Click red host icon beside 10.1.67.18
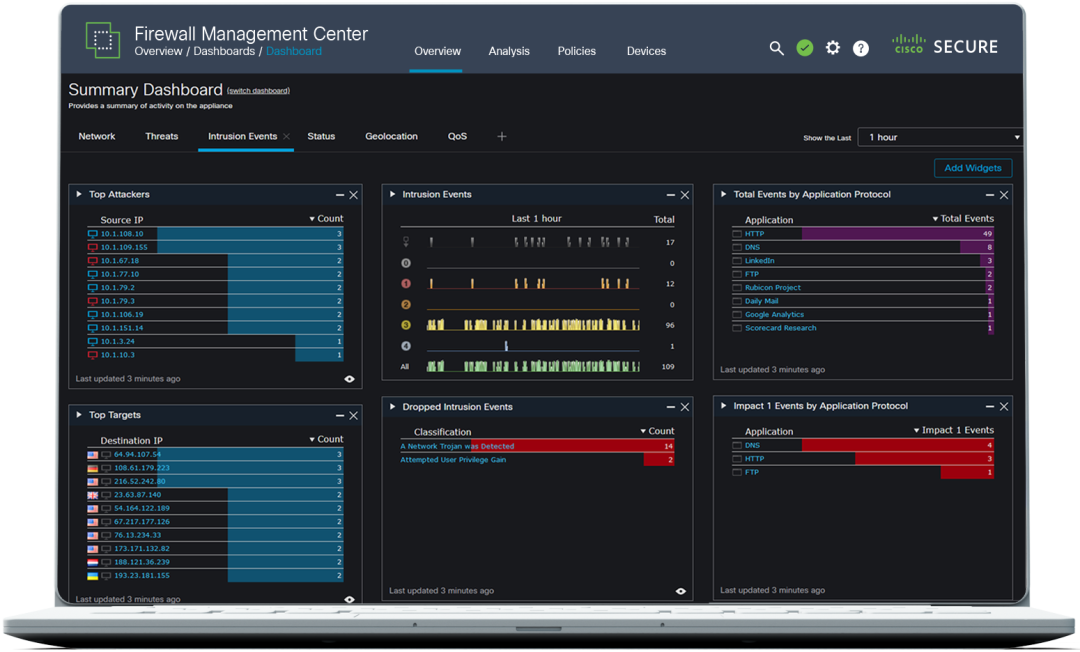 click(x=92, y=261)
